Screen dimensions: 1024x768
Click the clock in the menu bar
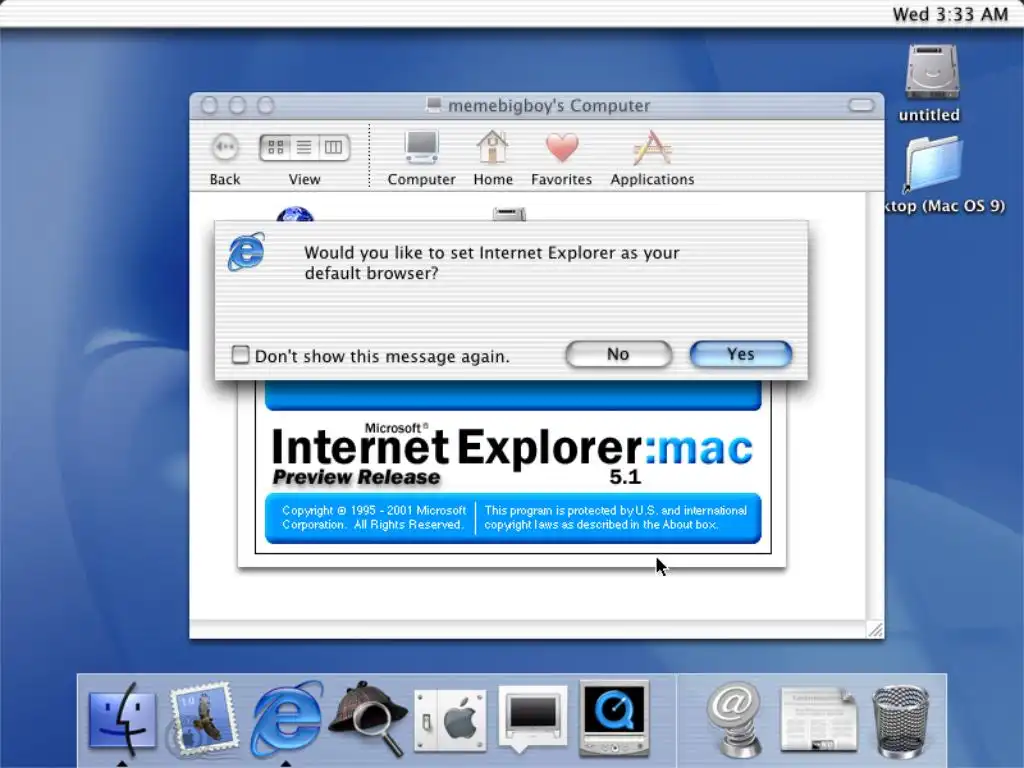click(950, 14)
